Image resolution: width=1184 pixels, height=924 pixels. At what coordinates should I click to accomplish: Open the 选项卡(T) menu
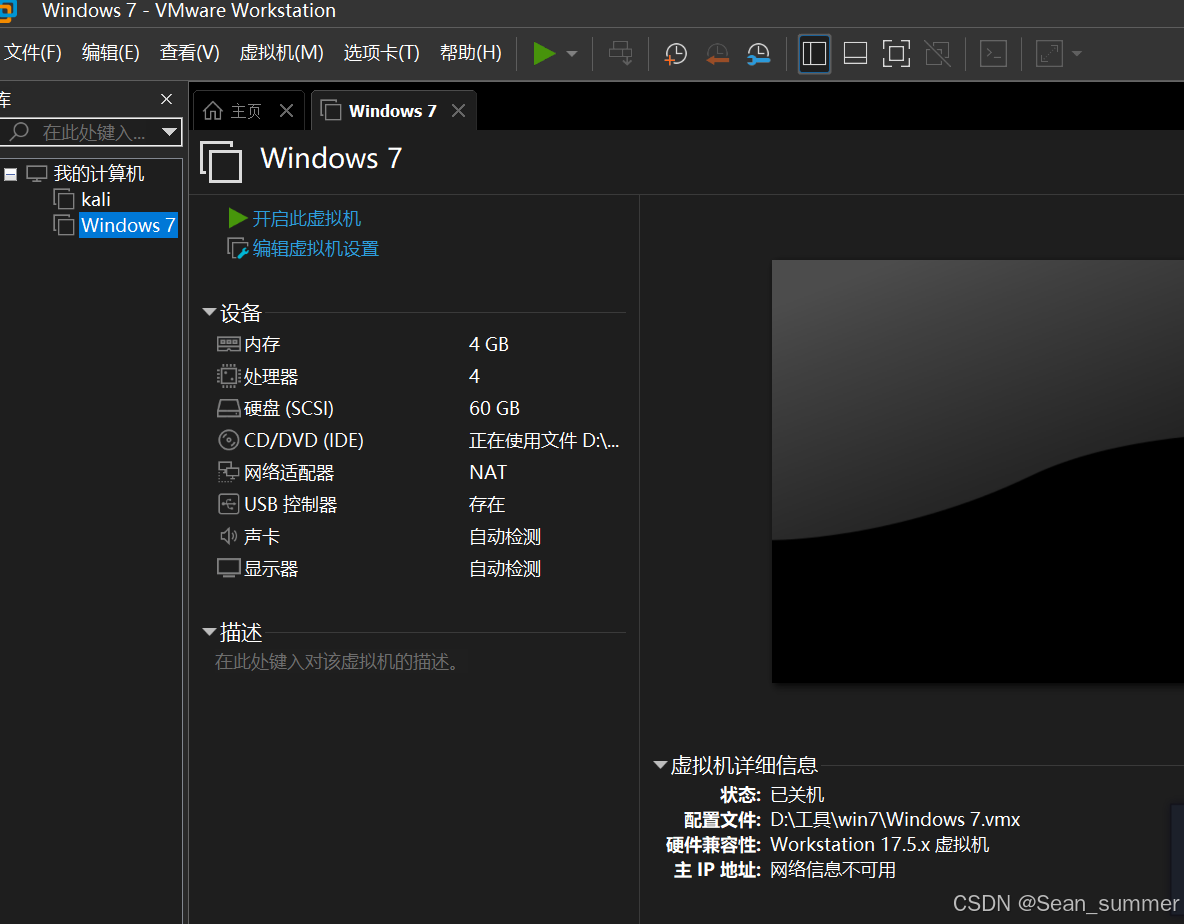381,52
